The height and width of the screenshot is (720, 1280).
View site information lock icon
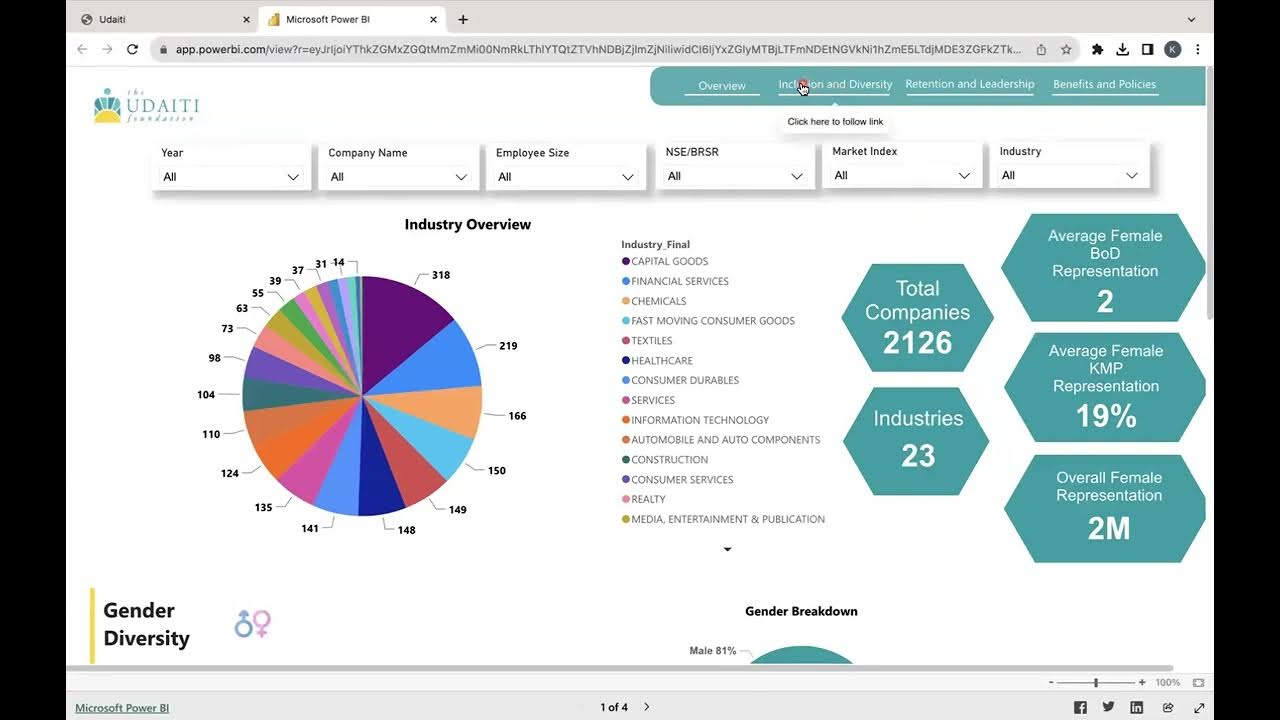point(163,49)
